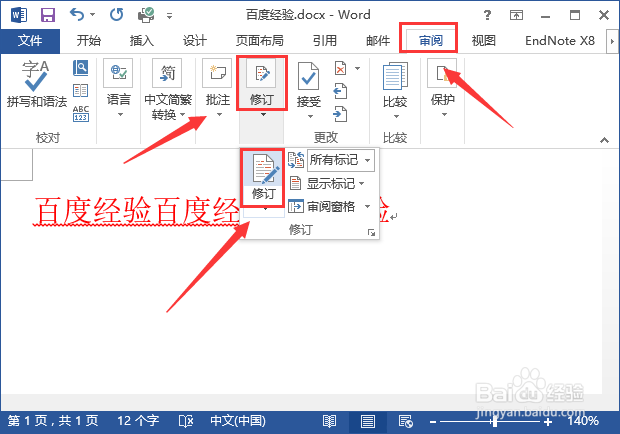Open the 保护 dropdown button
620x434 pixels.
(x=442, y=88)
